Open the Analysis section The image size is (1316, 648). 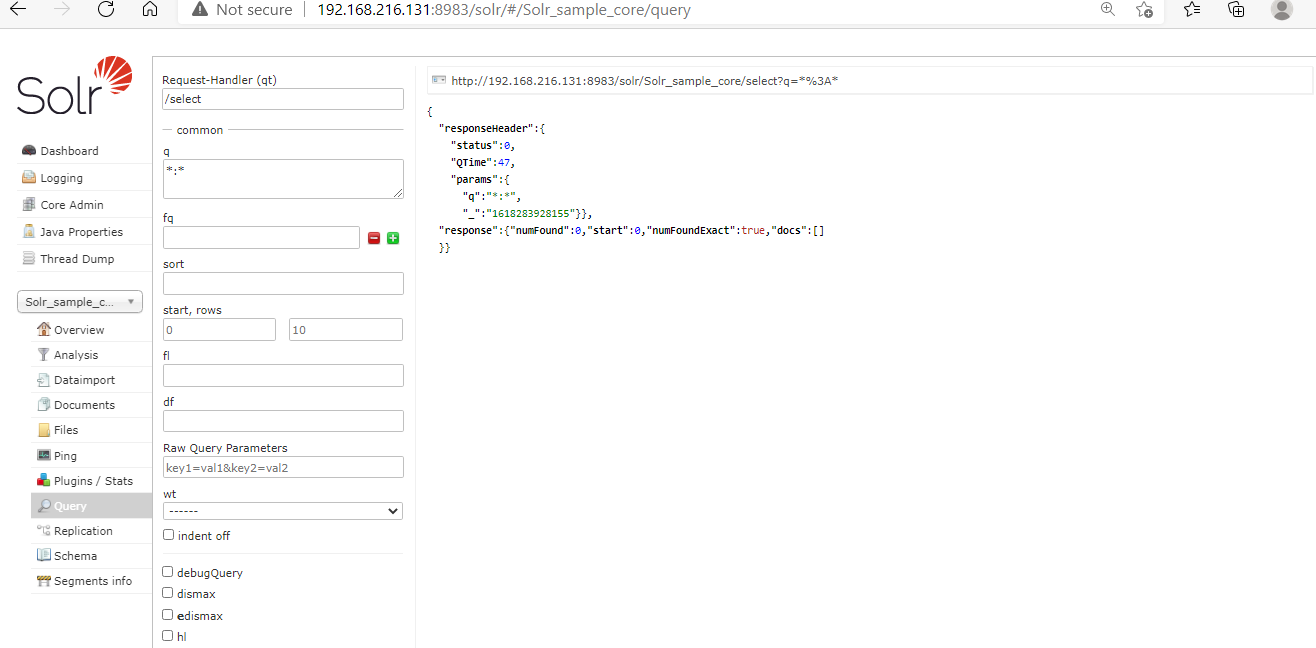(x=75, y=354)
